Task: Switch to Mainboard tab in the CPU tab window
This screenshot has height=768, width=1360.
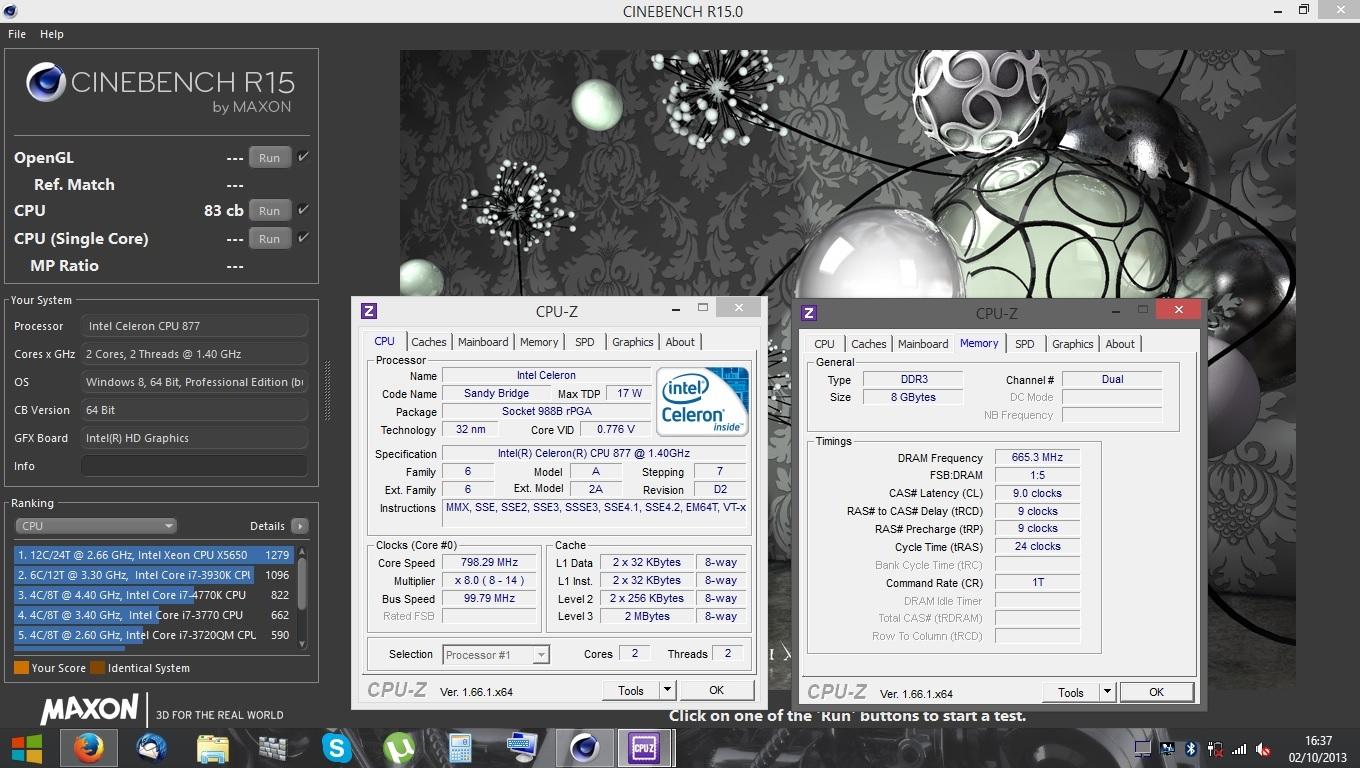Action: 483,342
